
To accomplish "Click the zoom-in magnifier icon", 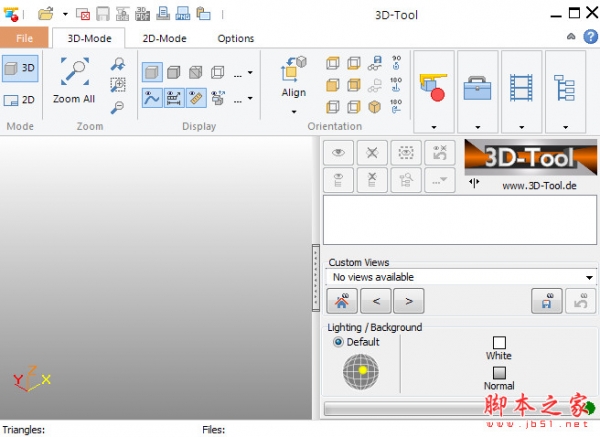I will 118,64.
